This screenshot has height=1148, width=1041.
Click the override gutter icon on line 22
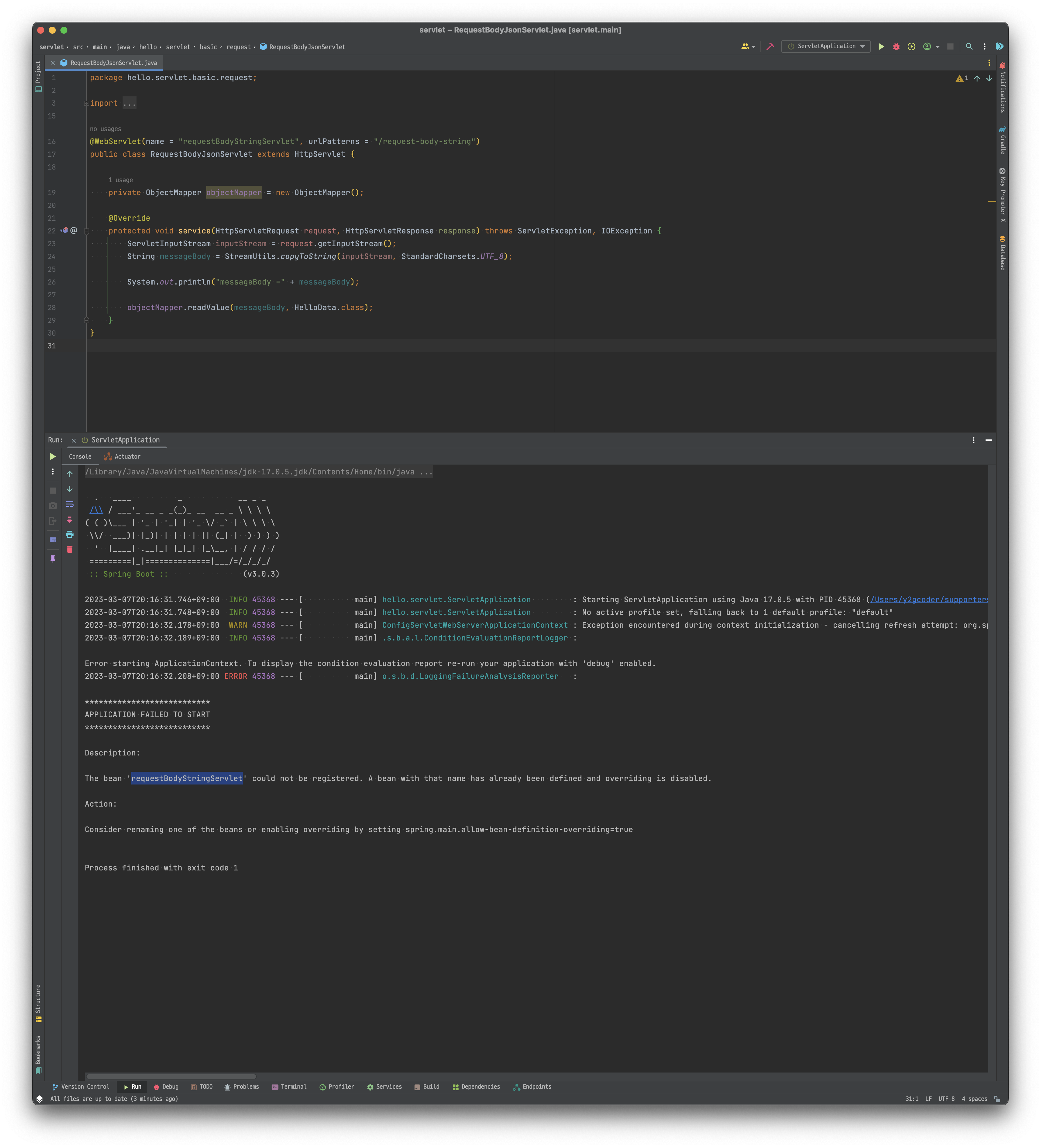[x=64, y=231]
